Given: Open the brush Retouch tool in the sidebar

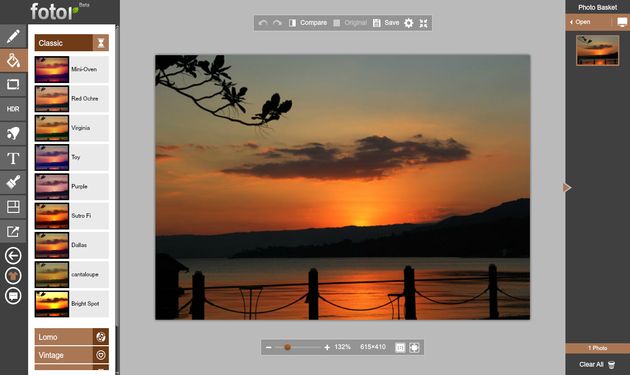Looking at the screenshot, I should point(13,182).
